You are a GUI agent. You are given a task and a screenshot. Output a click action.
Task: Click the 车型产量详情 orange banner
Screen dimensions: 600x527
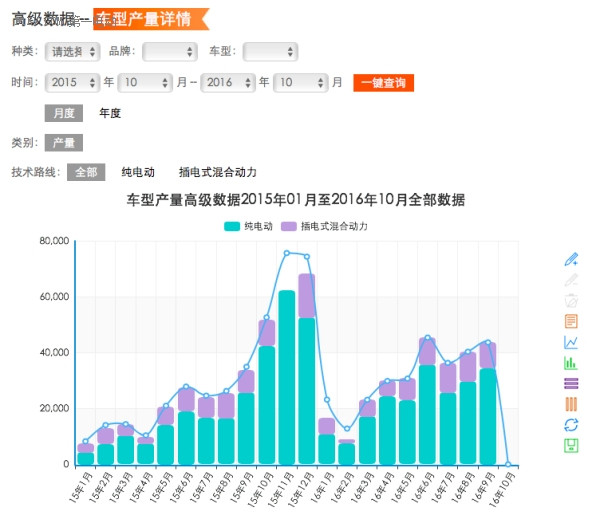[x=151, y=19]
